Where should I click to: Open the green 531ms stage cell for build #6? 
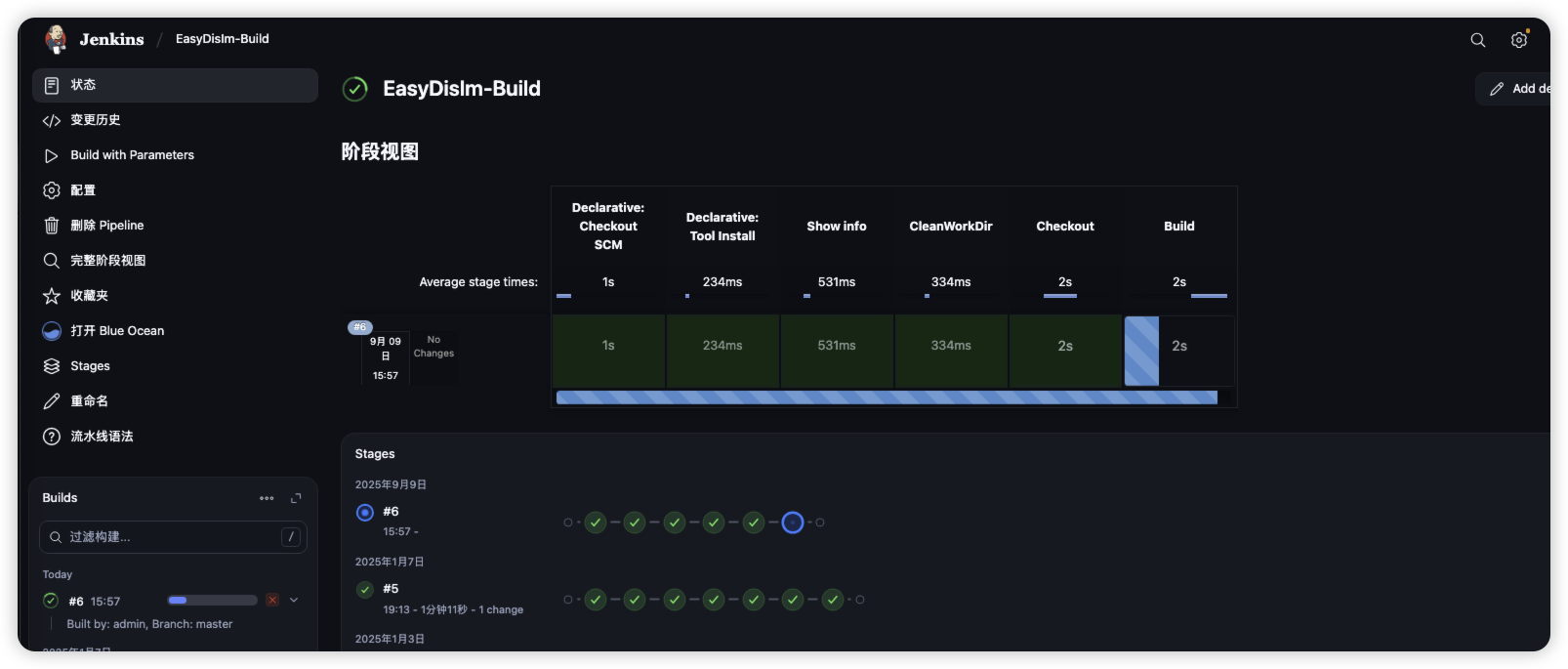coord(837,351)
